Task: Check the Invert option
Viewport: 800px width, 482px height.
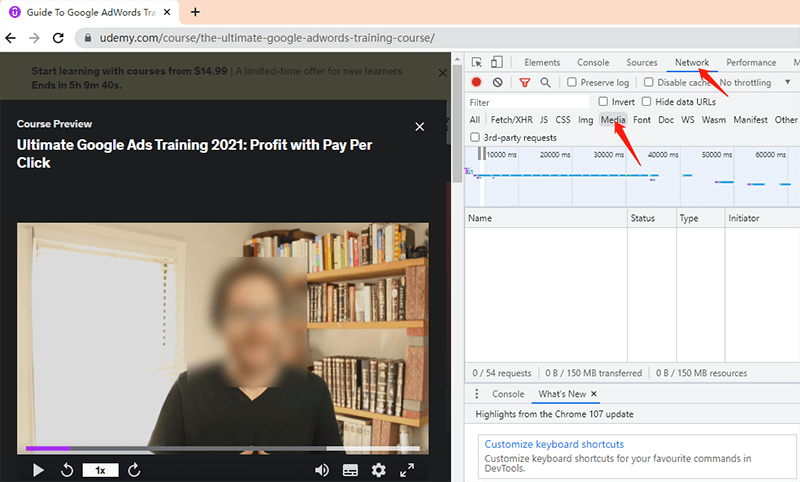Action: click(603, 102)
